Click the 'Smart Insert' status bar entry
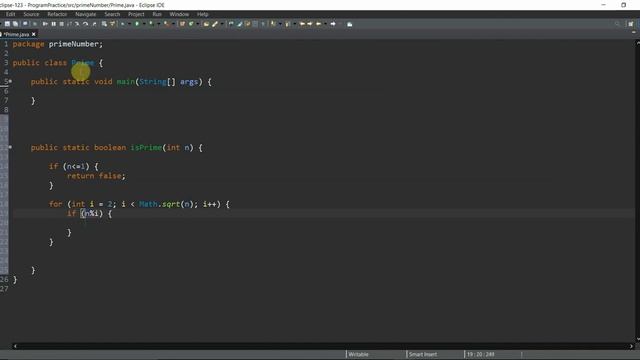The width and height of the screenshot is (640, 360). [x=423, y=354]
